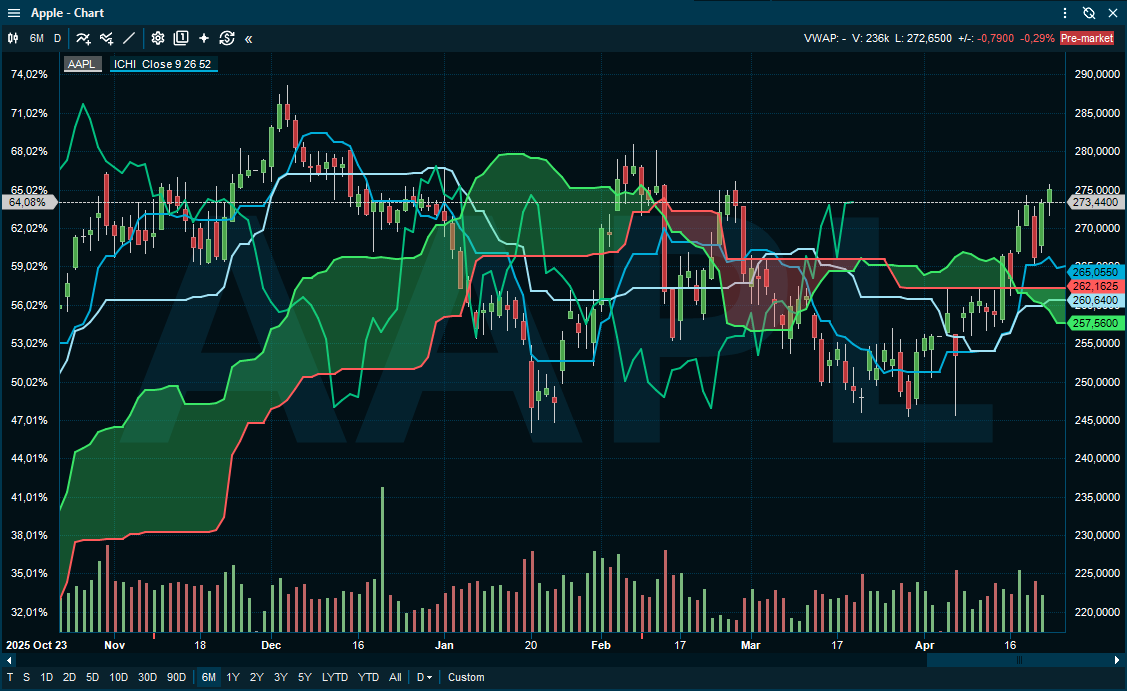1127x691 pixels.
Task: Select the T range button
Action: [x=10, y=677]
